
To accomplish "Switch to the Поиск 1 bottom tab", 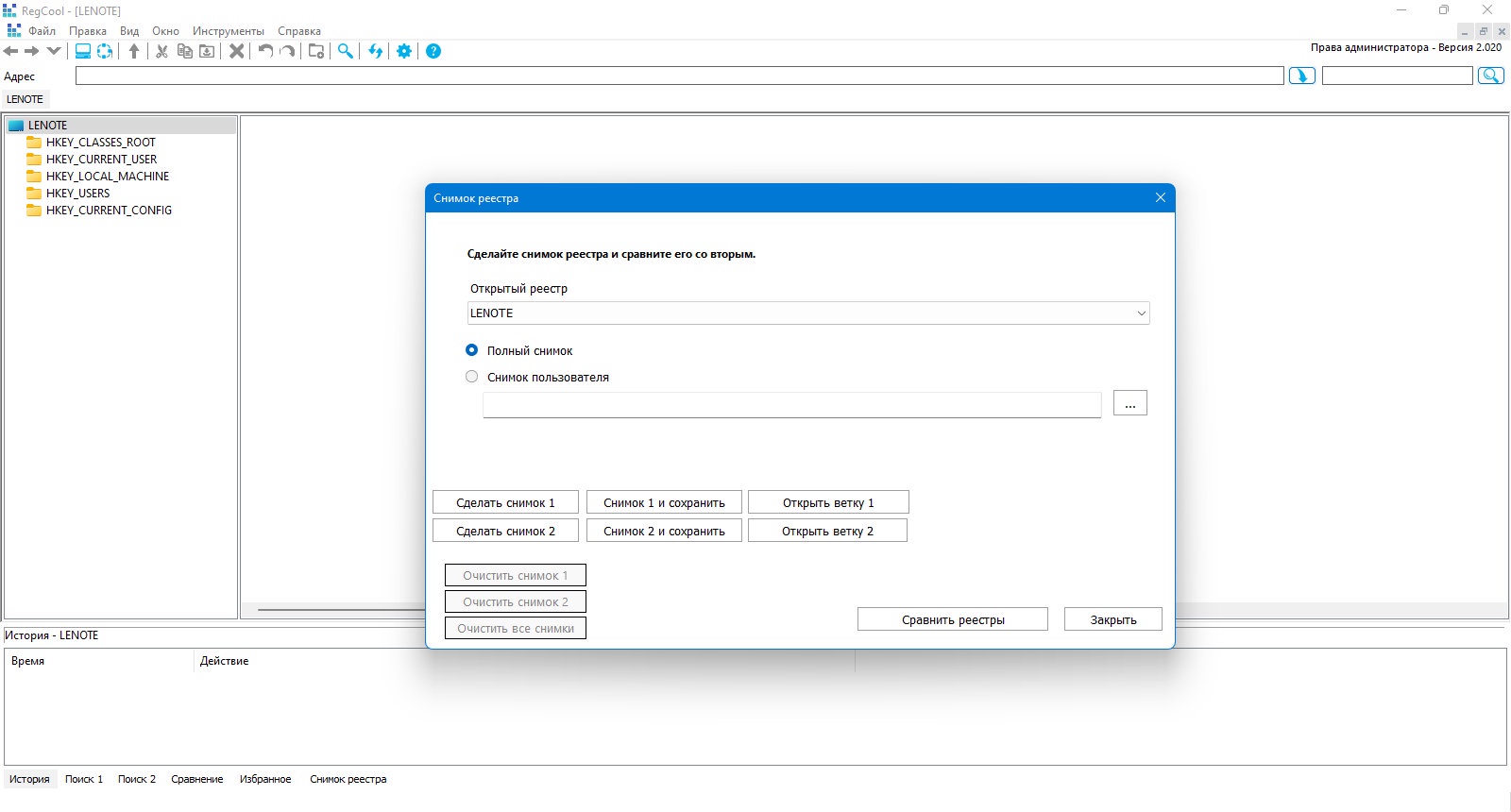I will click(84, 779).
